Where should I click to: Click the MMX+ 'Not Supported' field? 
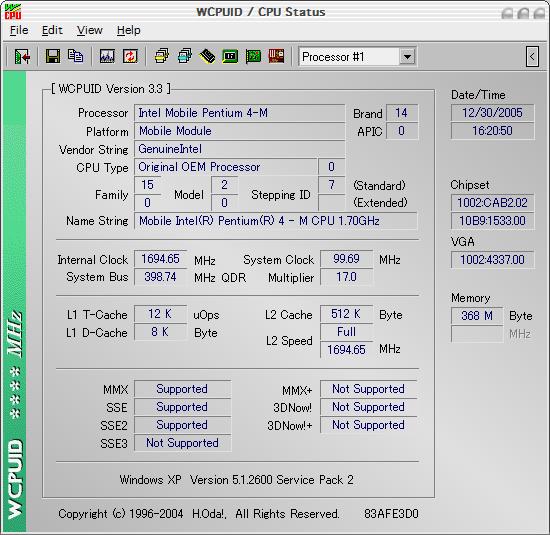pos(369,389)
